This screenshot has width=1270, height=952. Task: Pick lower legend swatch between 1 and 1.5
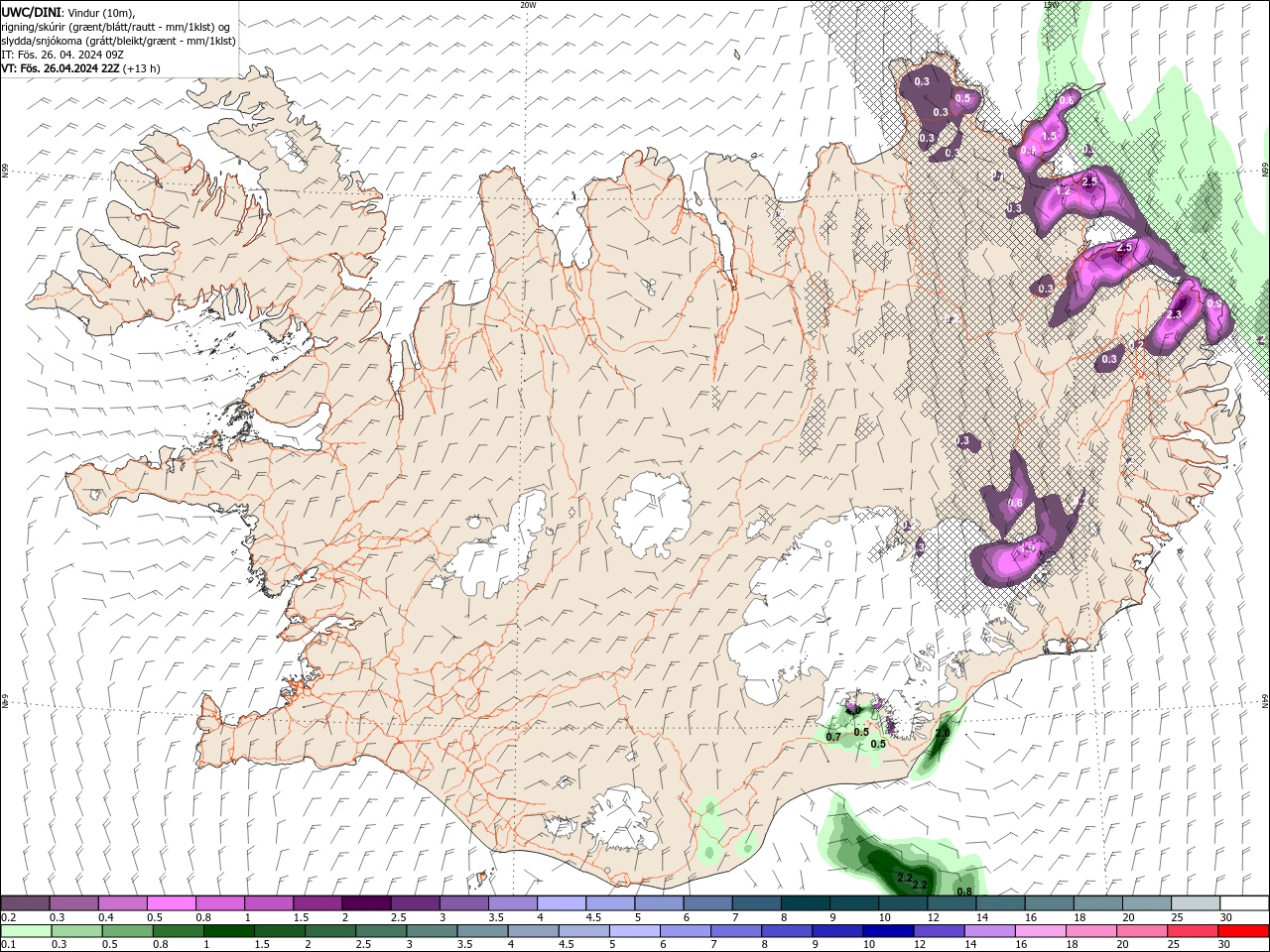click(x=228, y=930)
